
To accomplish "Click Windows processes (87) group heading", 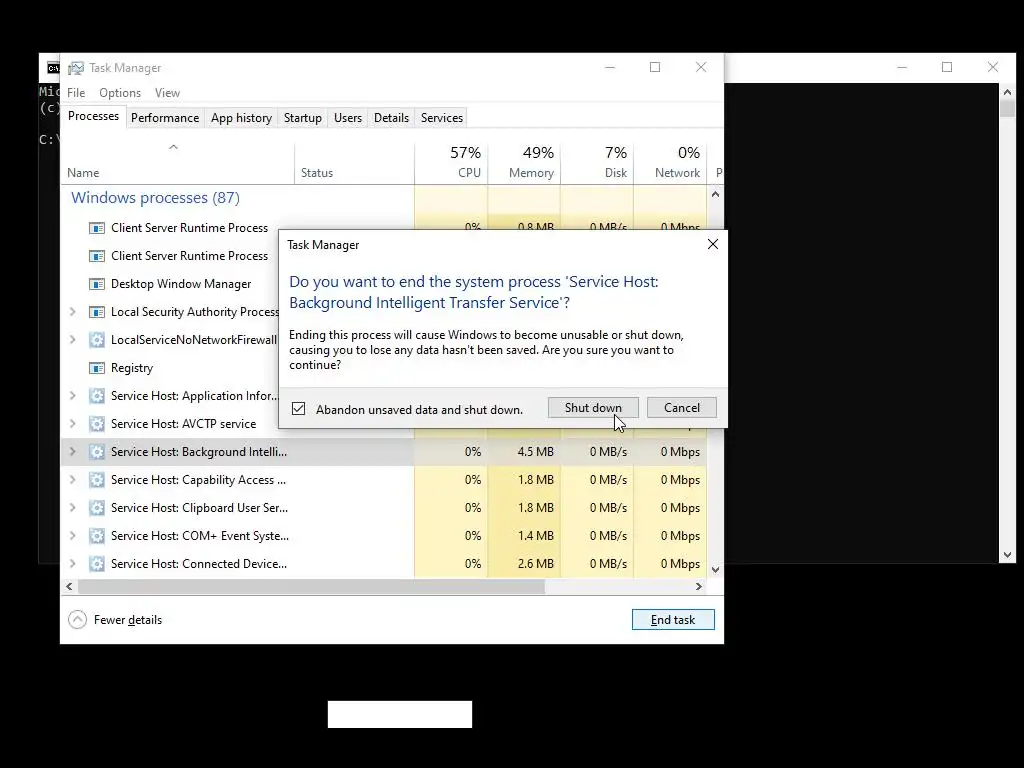I will 155,198.
